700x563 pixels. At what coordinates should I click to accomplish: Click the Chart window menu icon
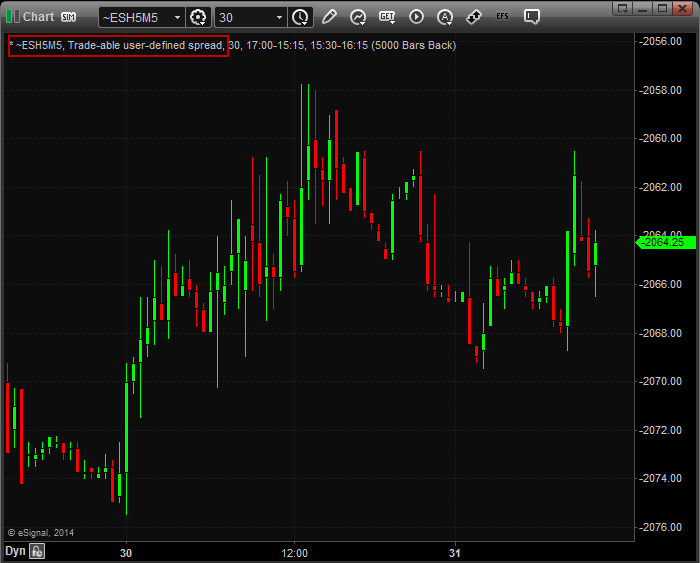11,17
